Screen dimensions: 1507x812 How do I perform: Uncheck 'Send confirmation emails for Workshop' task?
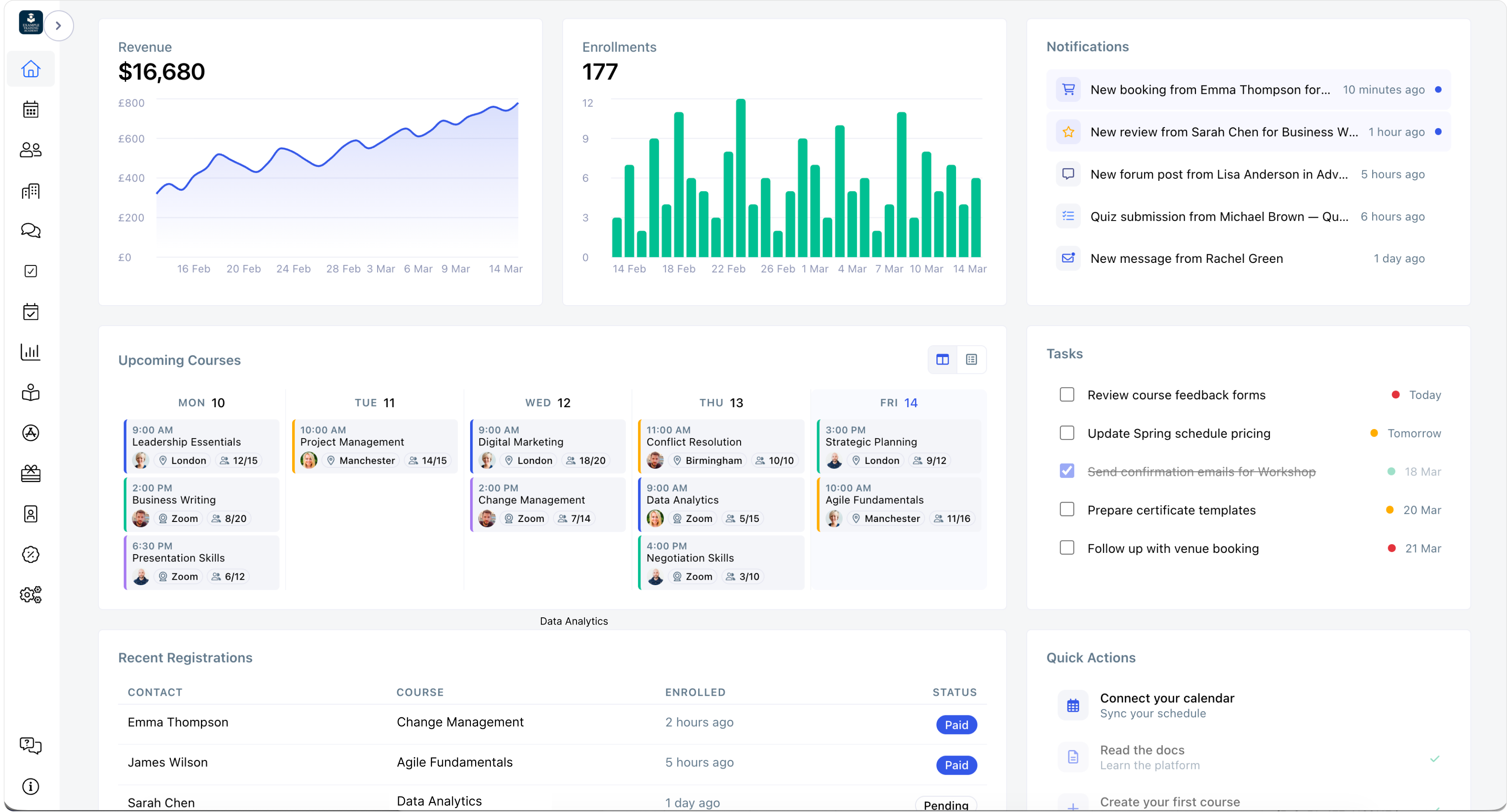[1067, 471]
